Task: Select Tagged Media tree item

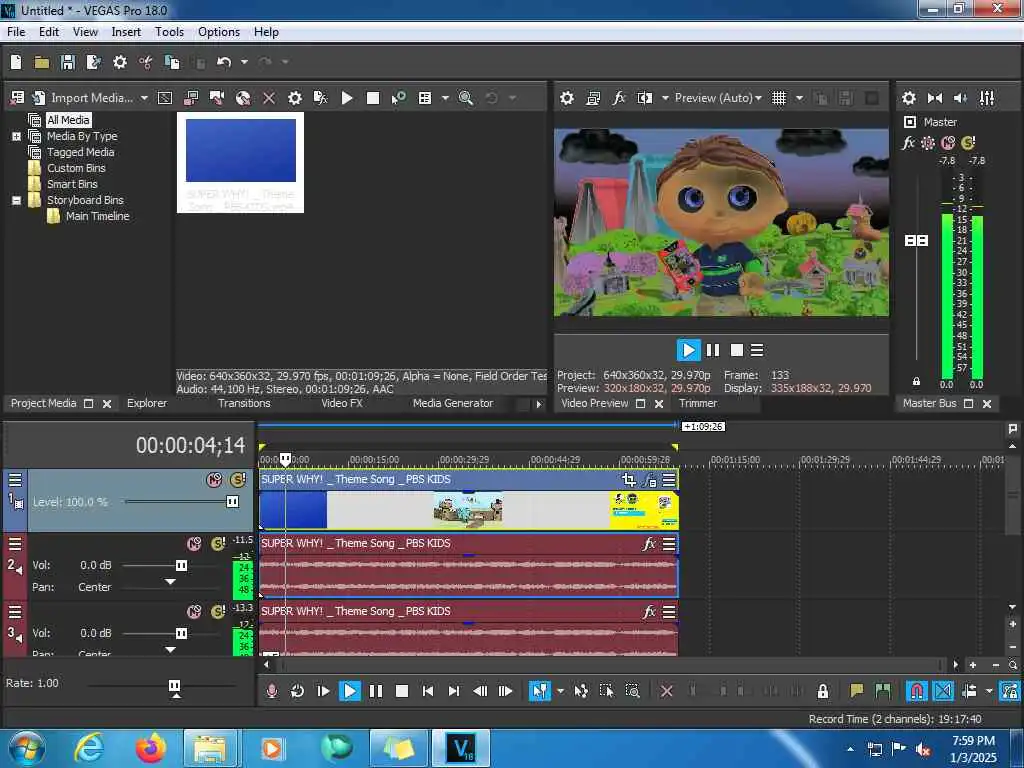Action: coord(80,152)
